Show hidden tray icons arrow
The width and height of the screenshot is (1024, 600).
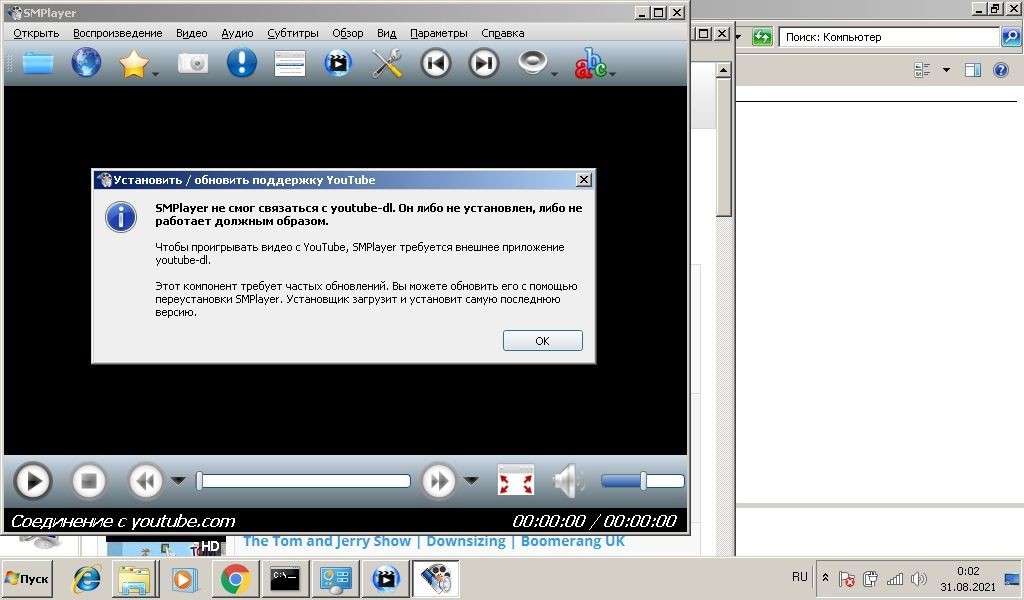825,578
